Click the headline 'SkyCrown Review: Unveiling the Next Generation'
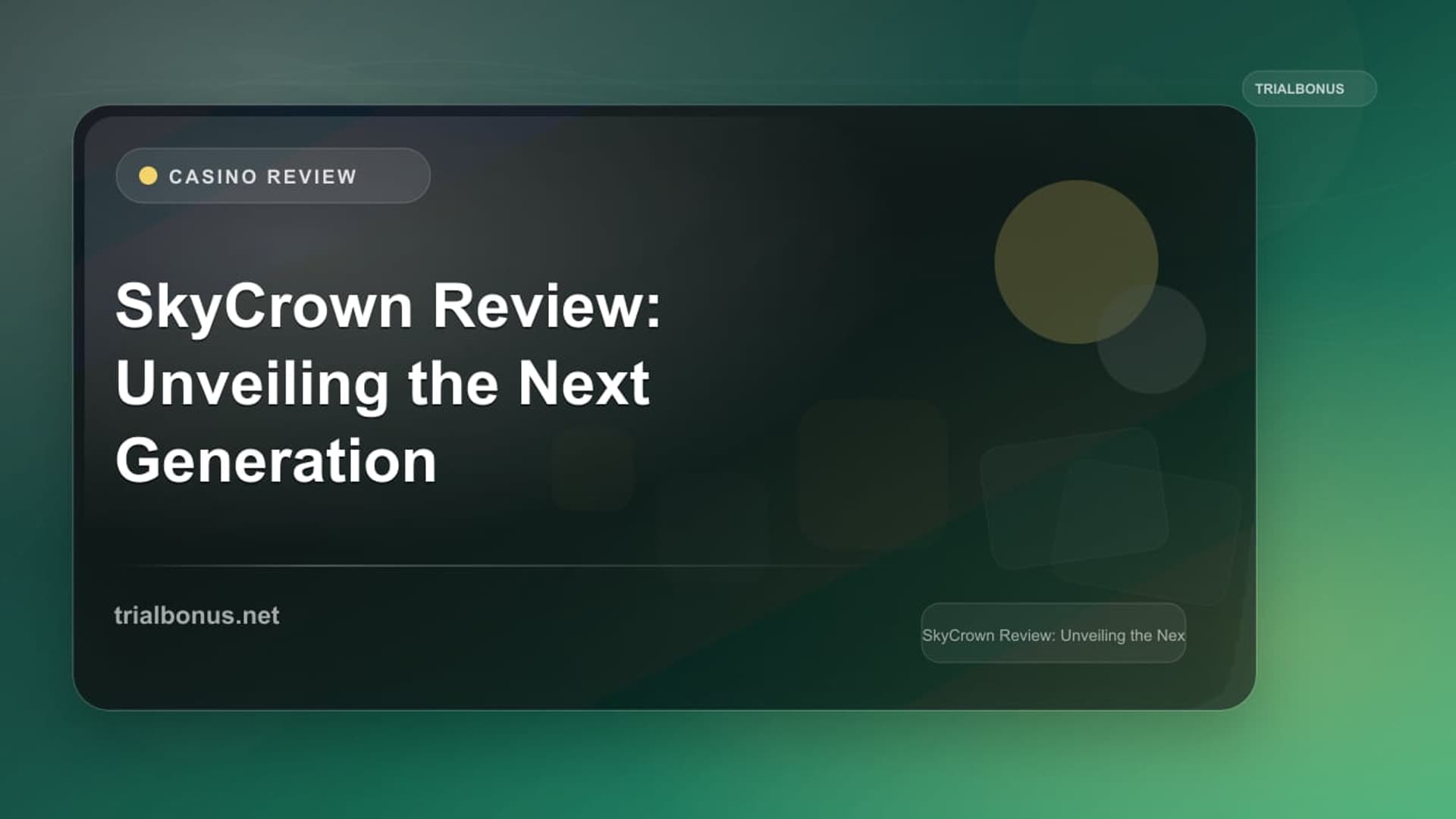Screen dimensions: 1456x819 click(388, 383)
